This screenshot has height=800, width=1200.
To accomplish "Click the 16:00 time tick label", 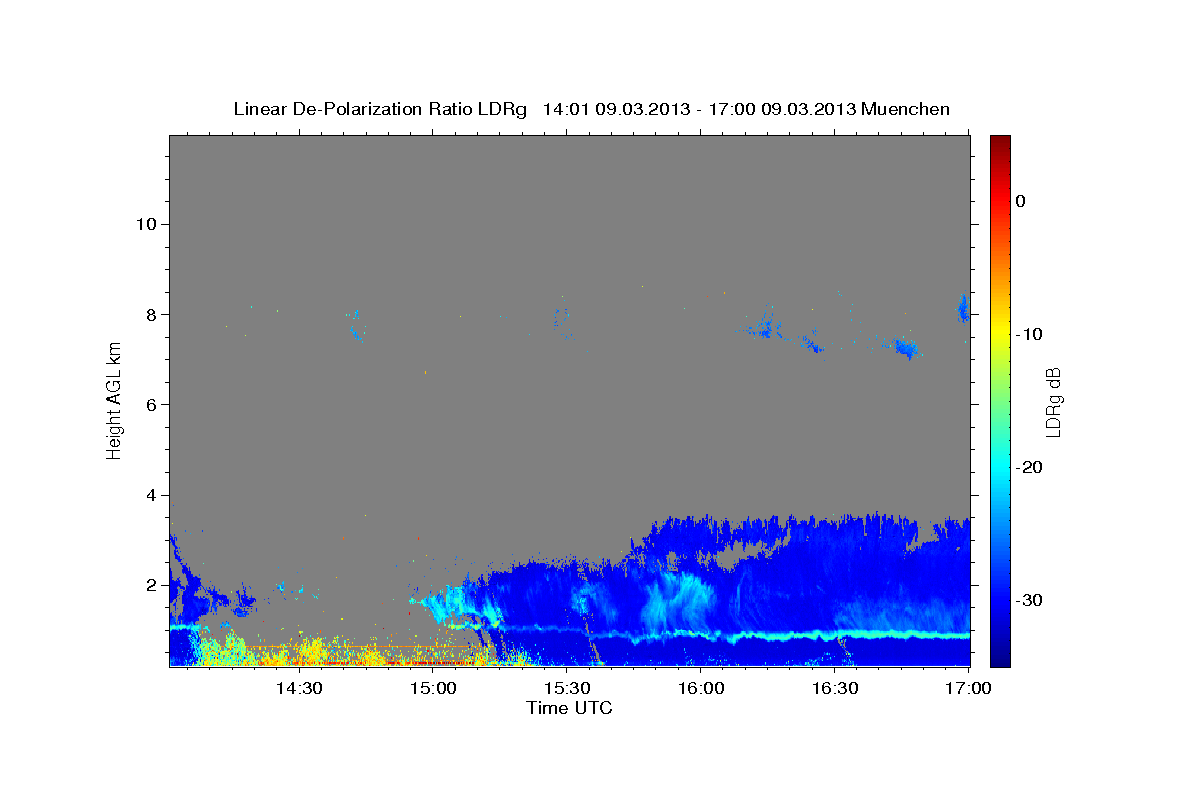I will 701,688.
